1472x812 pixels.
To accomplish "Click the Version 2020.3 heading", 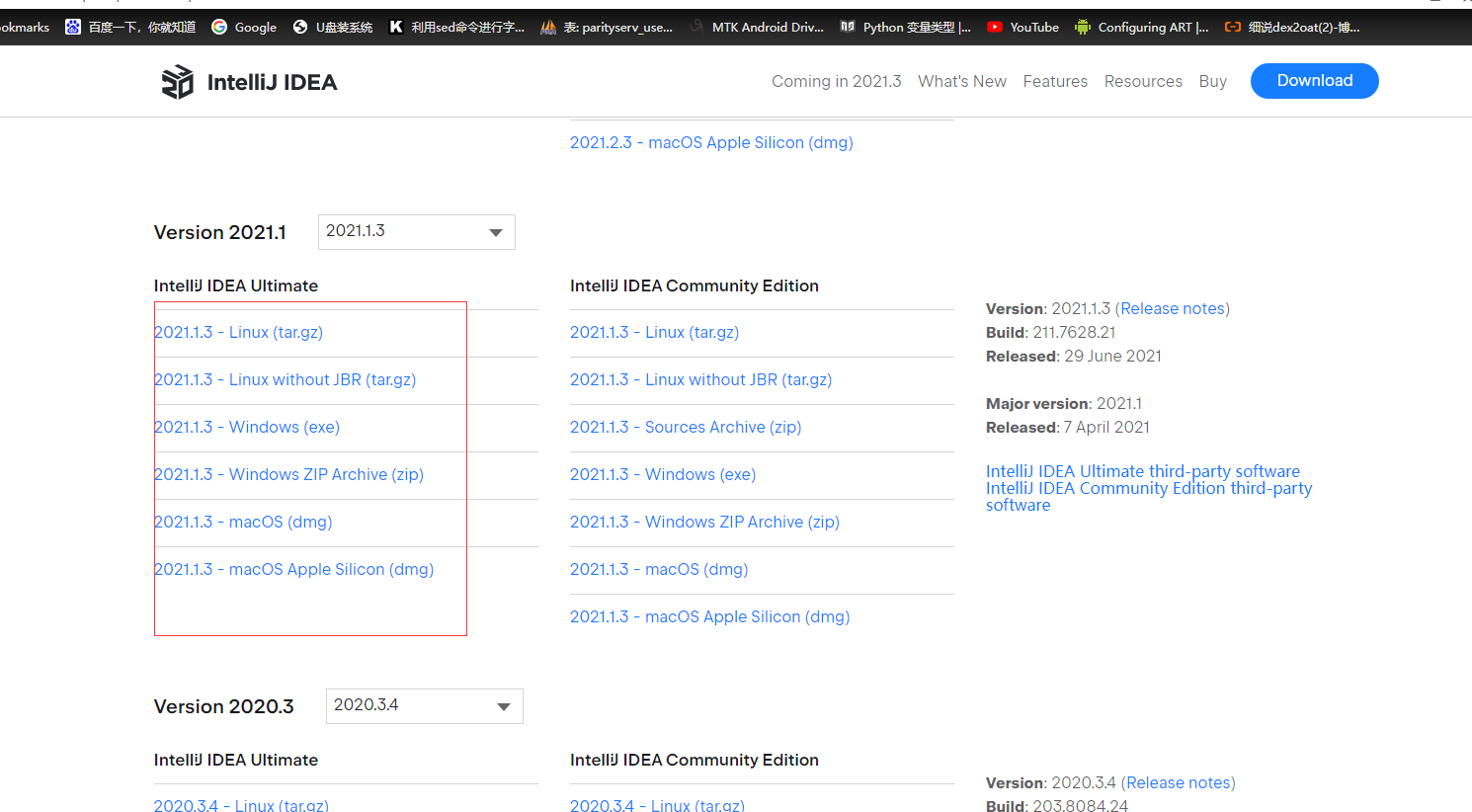I will [x=224, y=706].
